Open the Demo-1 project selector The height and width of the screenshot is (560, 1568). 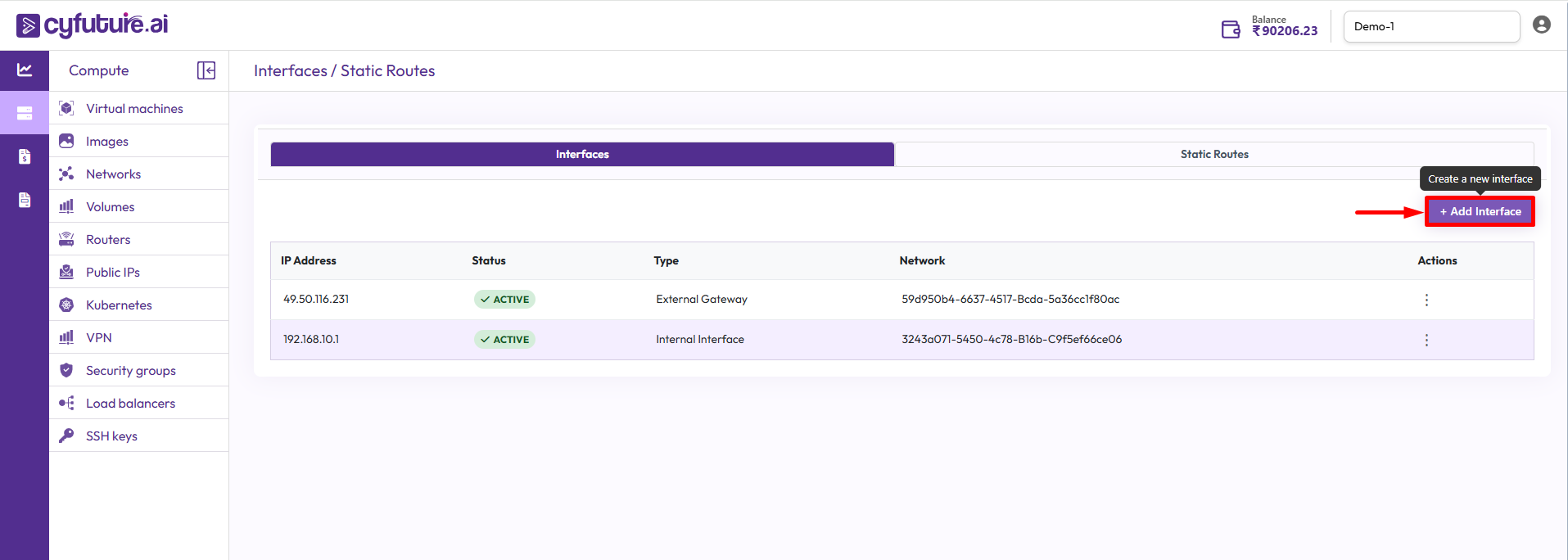(x=1430, y=26)
